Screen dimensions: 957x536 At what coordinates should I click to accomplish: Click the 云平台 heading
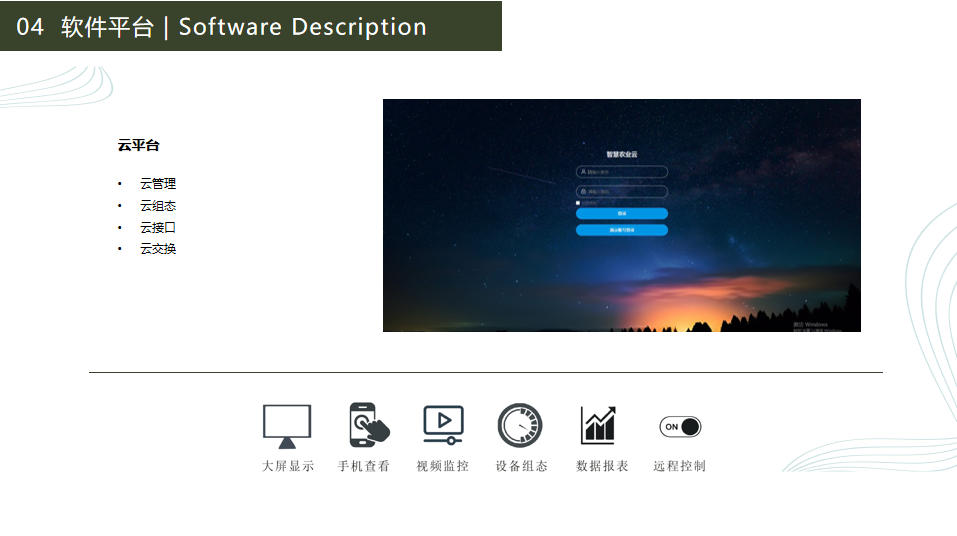click(x=138, y=146)
